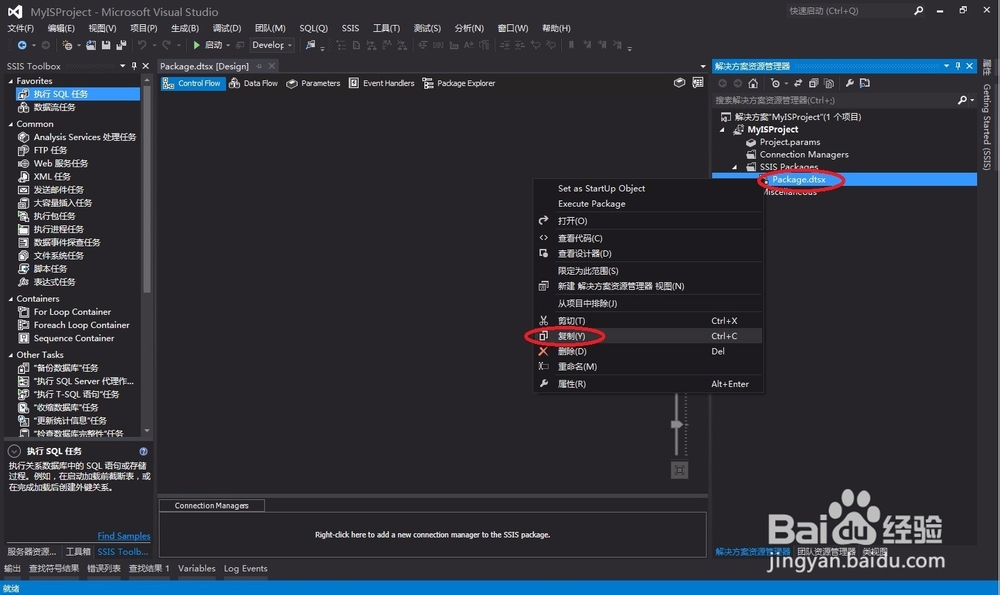Open the Getting Started (SSIS) side tab
Viewport: 1000px width, 595px height.
click(987, 126)
